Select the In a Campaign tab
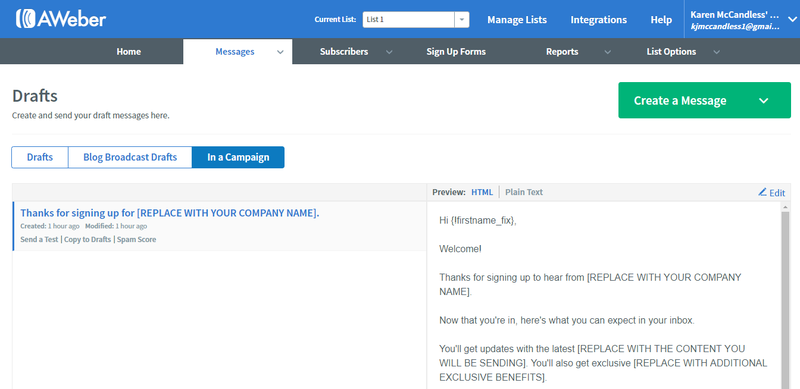 pyautogui.click(x=238, y=157)
